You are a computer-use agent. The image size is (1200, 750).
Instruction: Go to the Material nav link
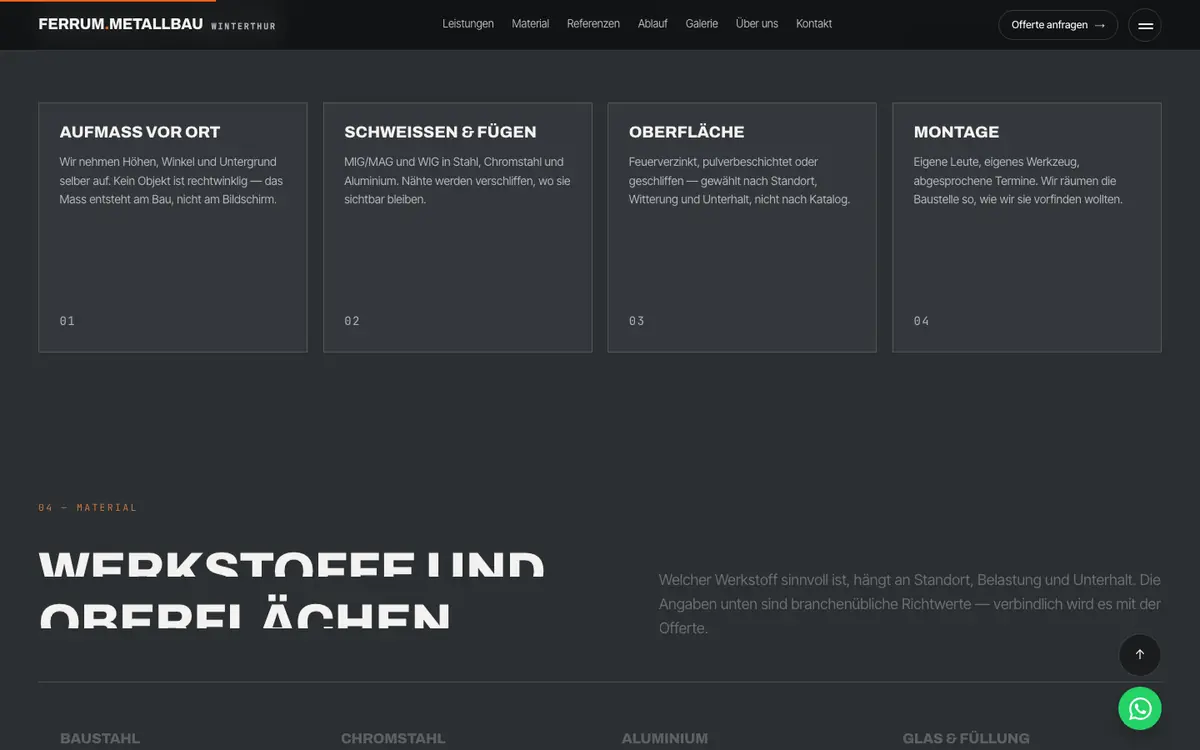[530, 24]
